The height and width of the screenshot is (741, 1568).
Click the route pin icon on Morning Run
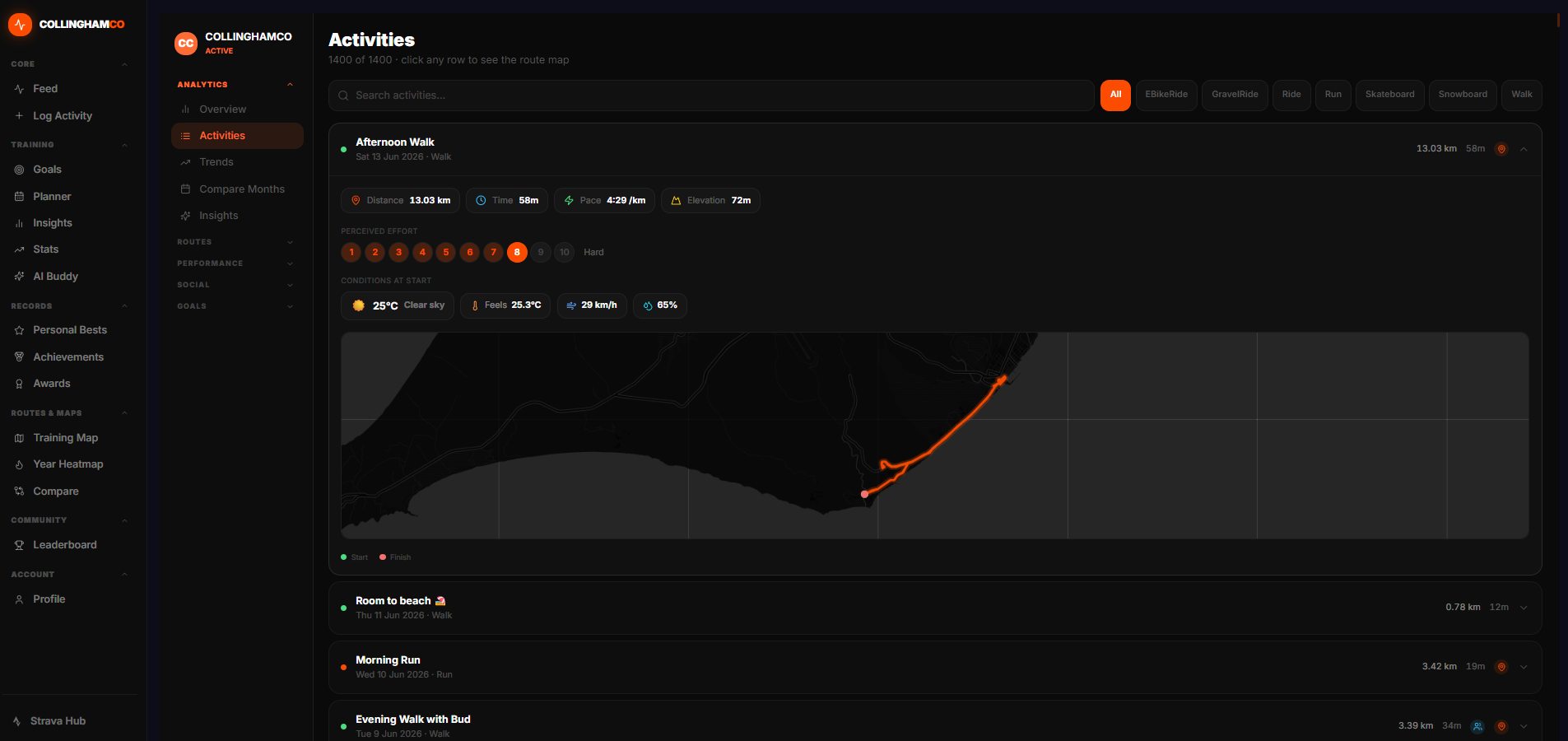pyautogui.click(x=1501, y=667)
